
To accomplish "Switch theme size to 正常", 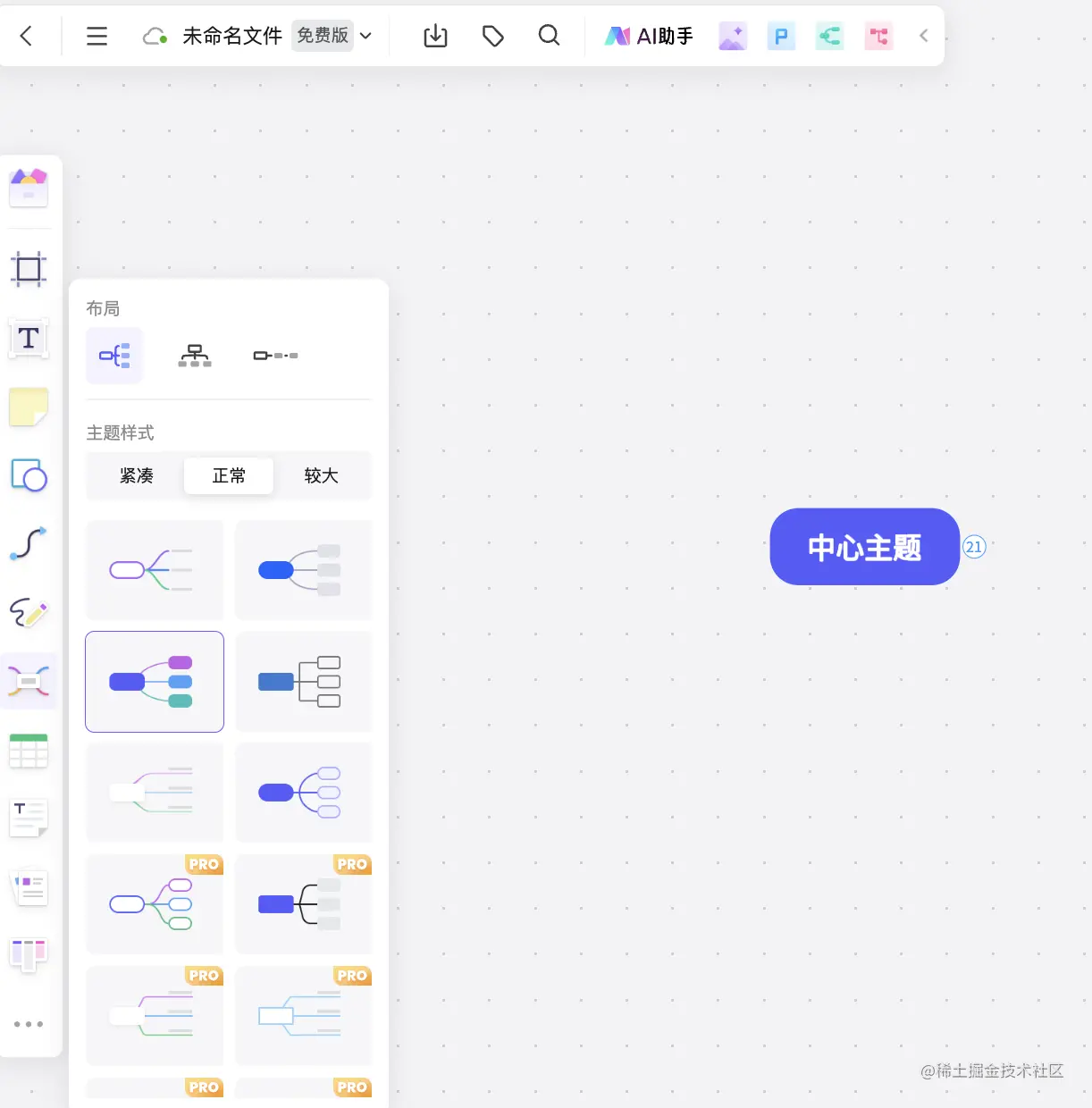I will coord(229,476).
